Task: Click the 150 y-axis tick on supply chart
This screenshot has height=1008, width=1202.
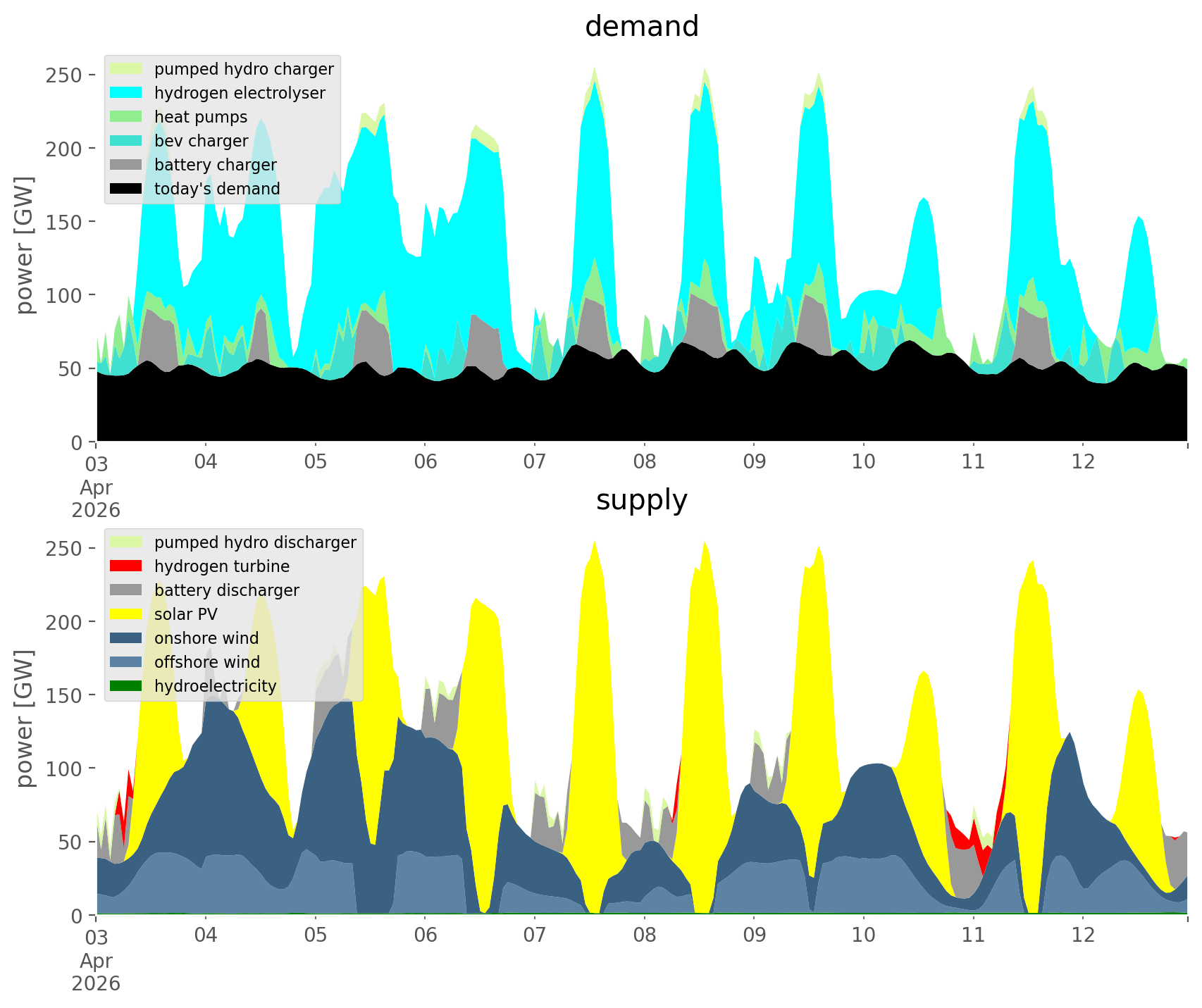Action: coord(63,695)
